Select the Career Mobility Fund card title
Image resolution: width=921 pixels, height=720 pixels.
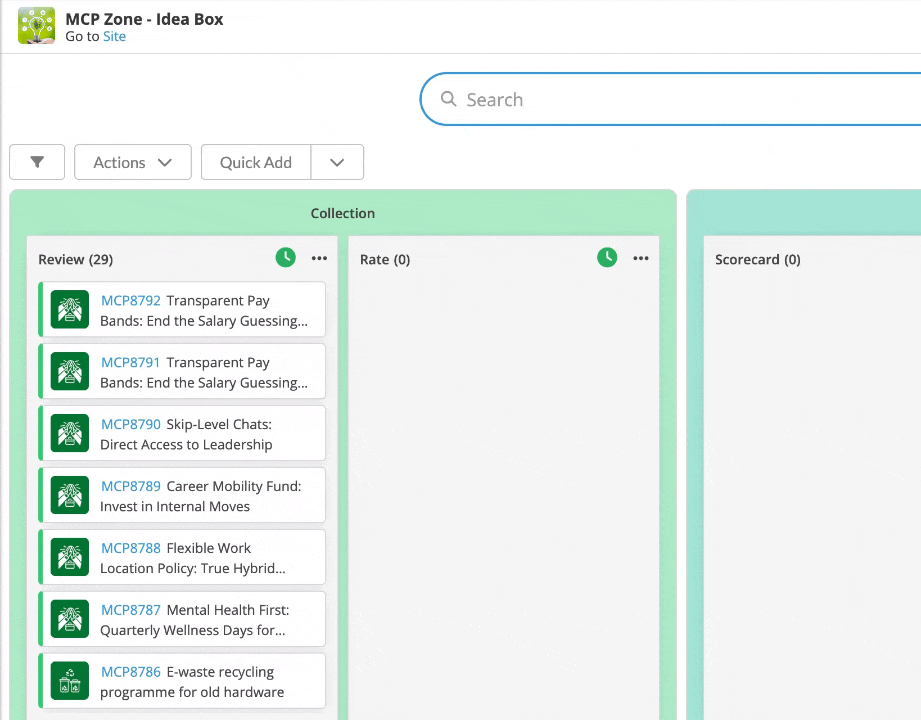pyautogui.click(x=201, y=496)
